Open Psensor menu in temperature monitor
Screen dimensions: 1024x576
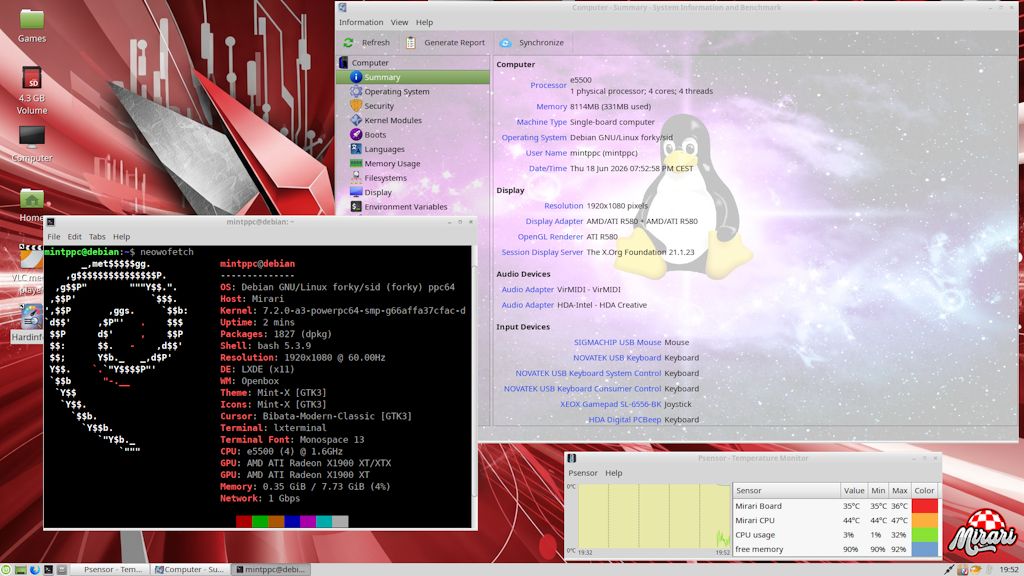[x=583, y=473]
